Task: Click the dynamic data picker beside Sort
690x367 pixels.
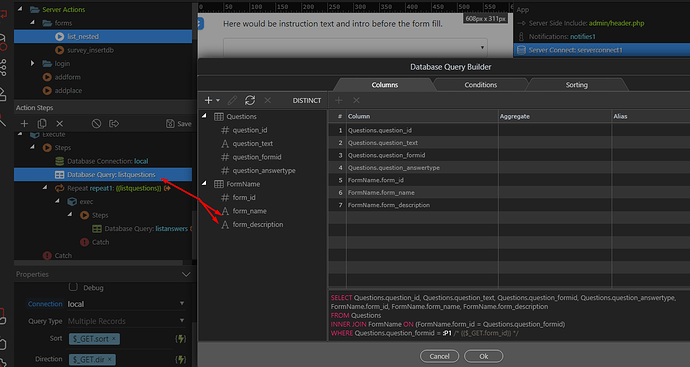Action: (x=180, y=339)
